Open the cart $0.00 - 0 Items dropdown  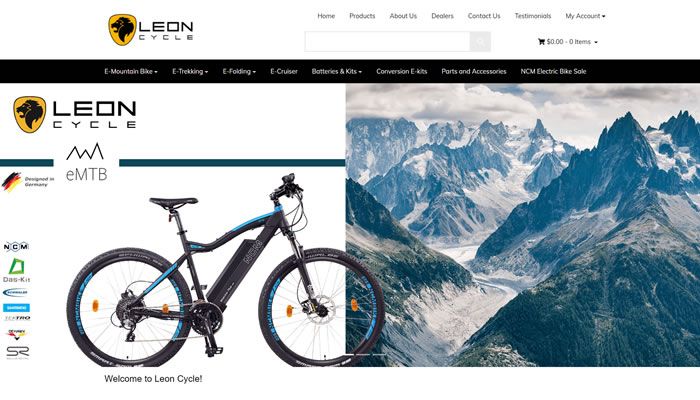click(x=568, y=42)
